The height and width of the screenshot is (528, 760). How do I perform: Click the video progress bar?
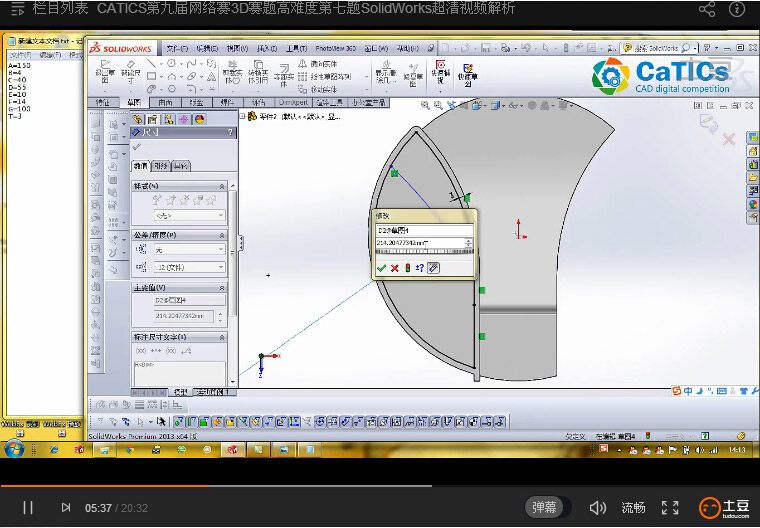(380, 485)
